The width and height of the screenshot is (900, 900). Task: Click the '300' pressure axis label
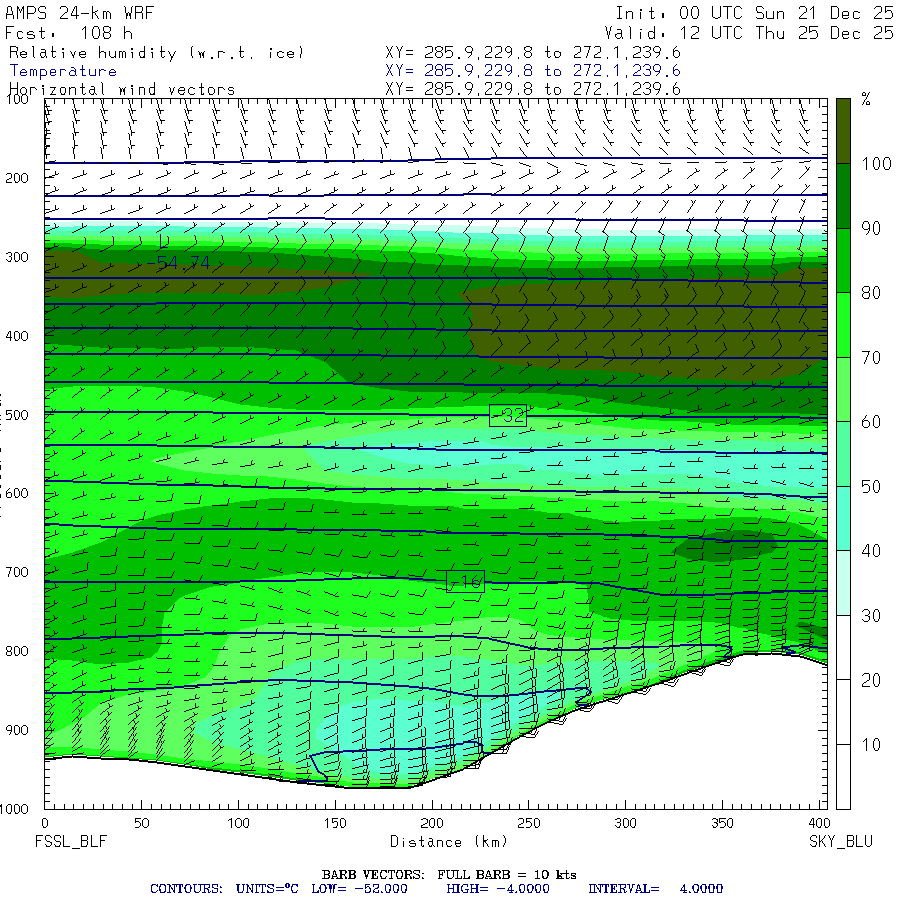(17, 257)
